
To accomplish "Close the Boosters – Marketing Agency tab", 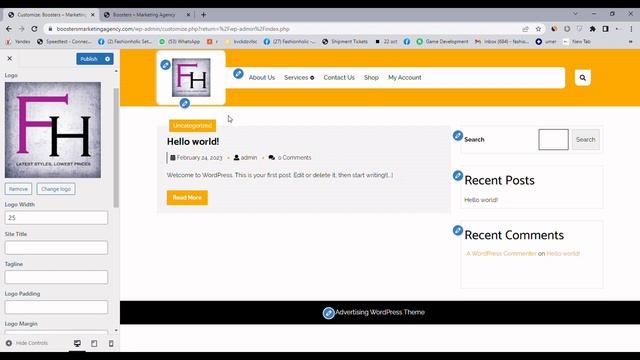I will 188,15.
